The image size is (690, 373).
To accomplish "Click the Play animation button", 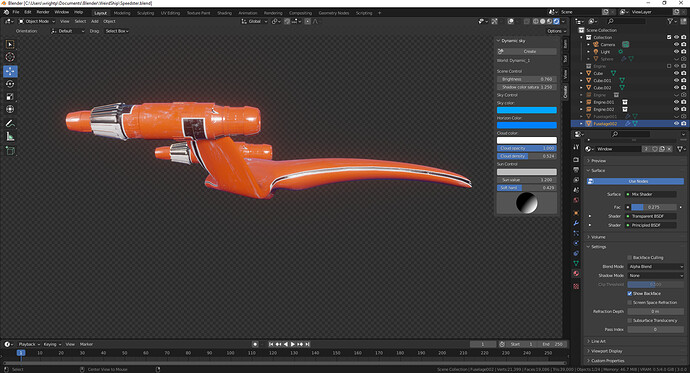I will [x=293, y=344].
